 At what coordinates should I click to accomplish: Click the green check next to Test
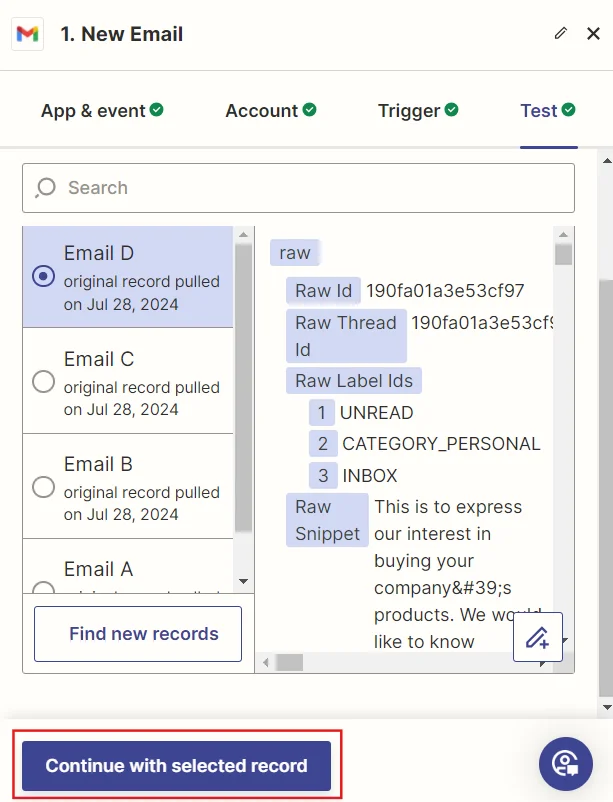(x=568, y=109)
